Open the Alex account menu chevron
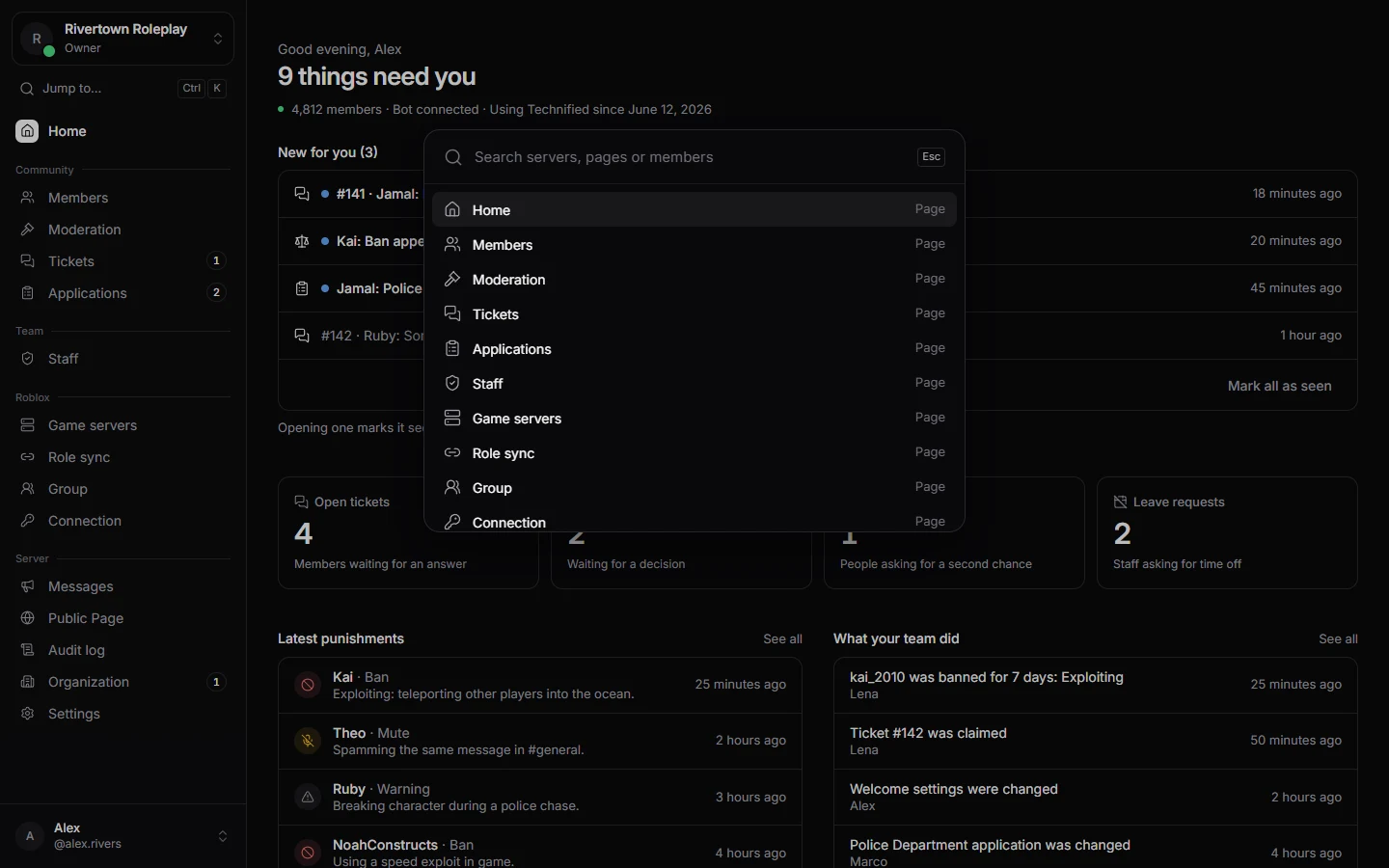This screenshot has width=1389, height=868. 223,836
